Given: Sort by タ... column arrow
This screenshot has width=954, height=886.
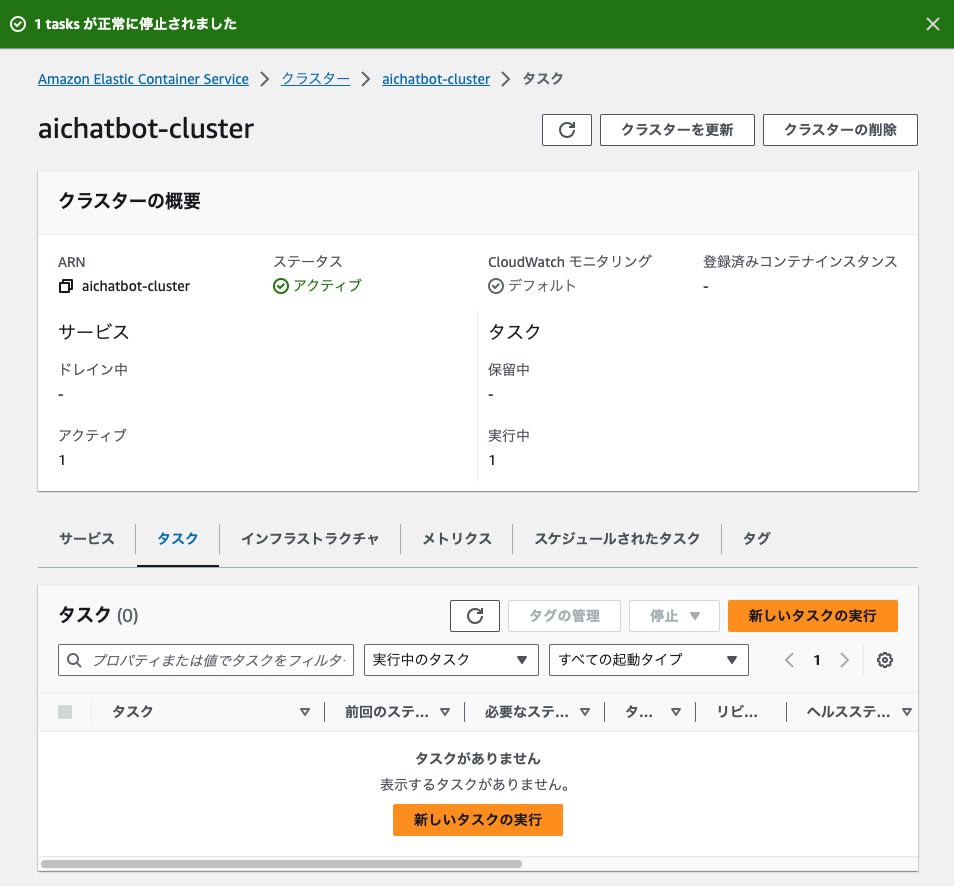Looking at the screenshot, I should point(675,712).
